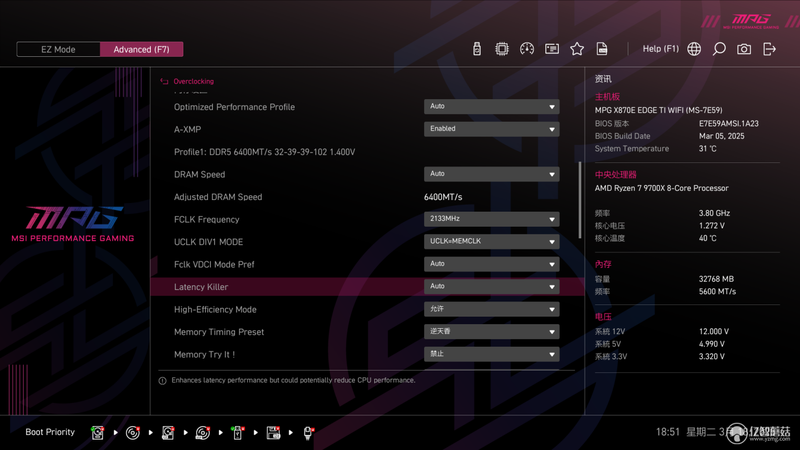
Task: Open the board explorer card icon
Action: point(552,49)
